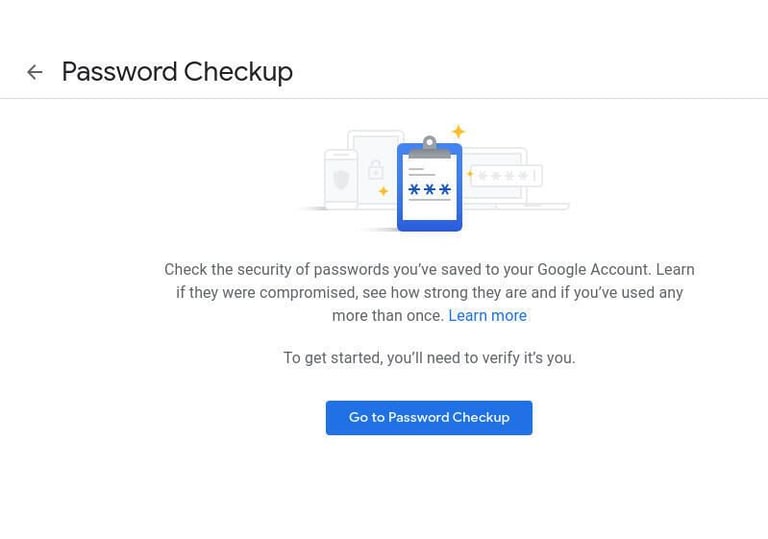Click the gray padlock icon in the illustration
The height and width of the screenshot is (539, 768).
376,169
